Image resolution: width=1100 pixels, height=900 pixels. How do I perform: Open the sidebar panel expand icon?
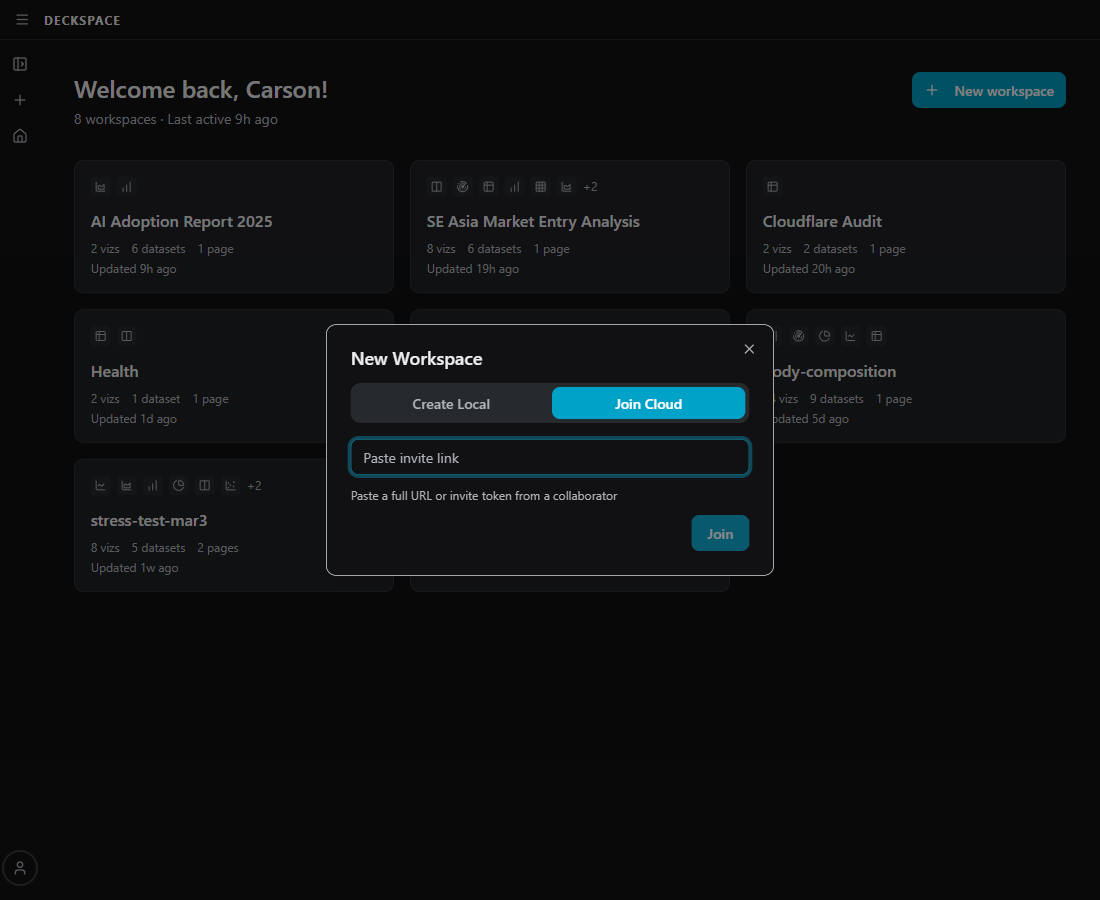click(20, 63)
